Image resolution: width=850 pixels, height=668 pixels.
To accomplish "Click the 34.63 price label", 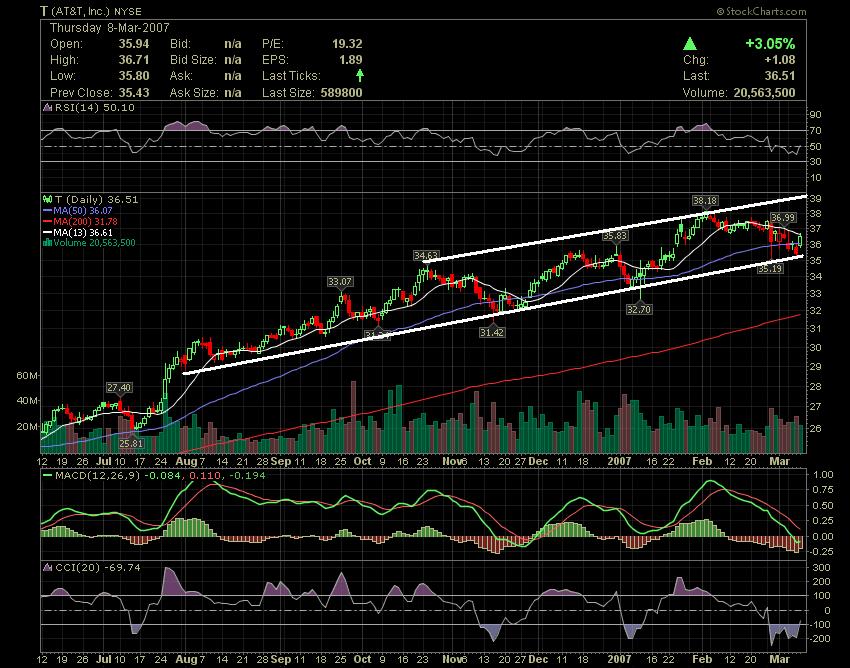I will [426, 255].
